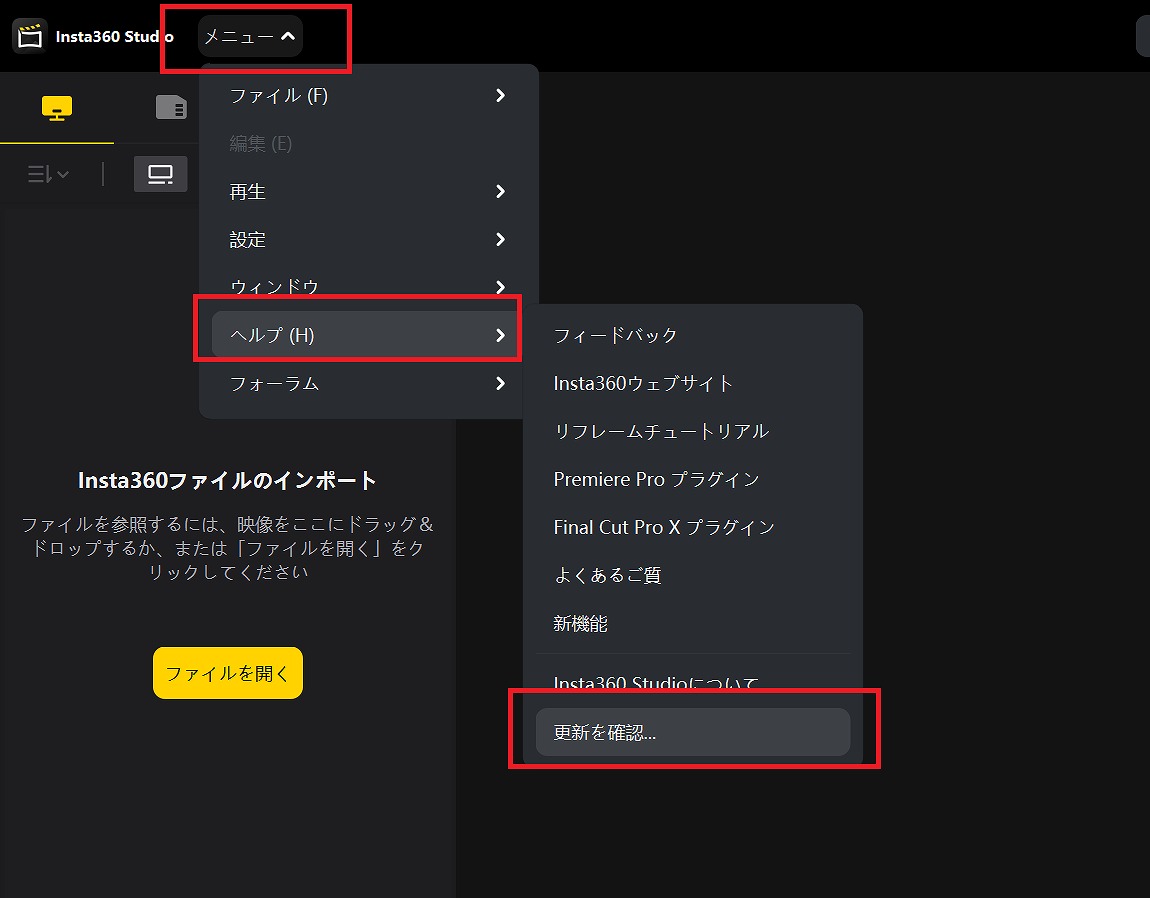Expand the ウィンドウ submenu
The image size is (1150, 898).
(x=368, y=287)
